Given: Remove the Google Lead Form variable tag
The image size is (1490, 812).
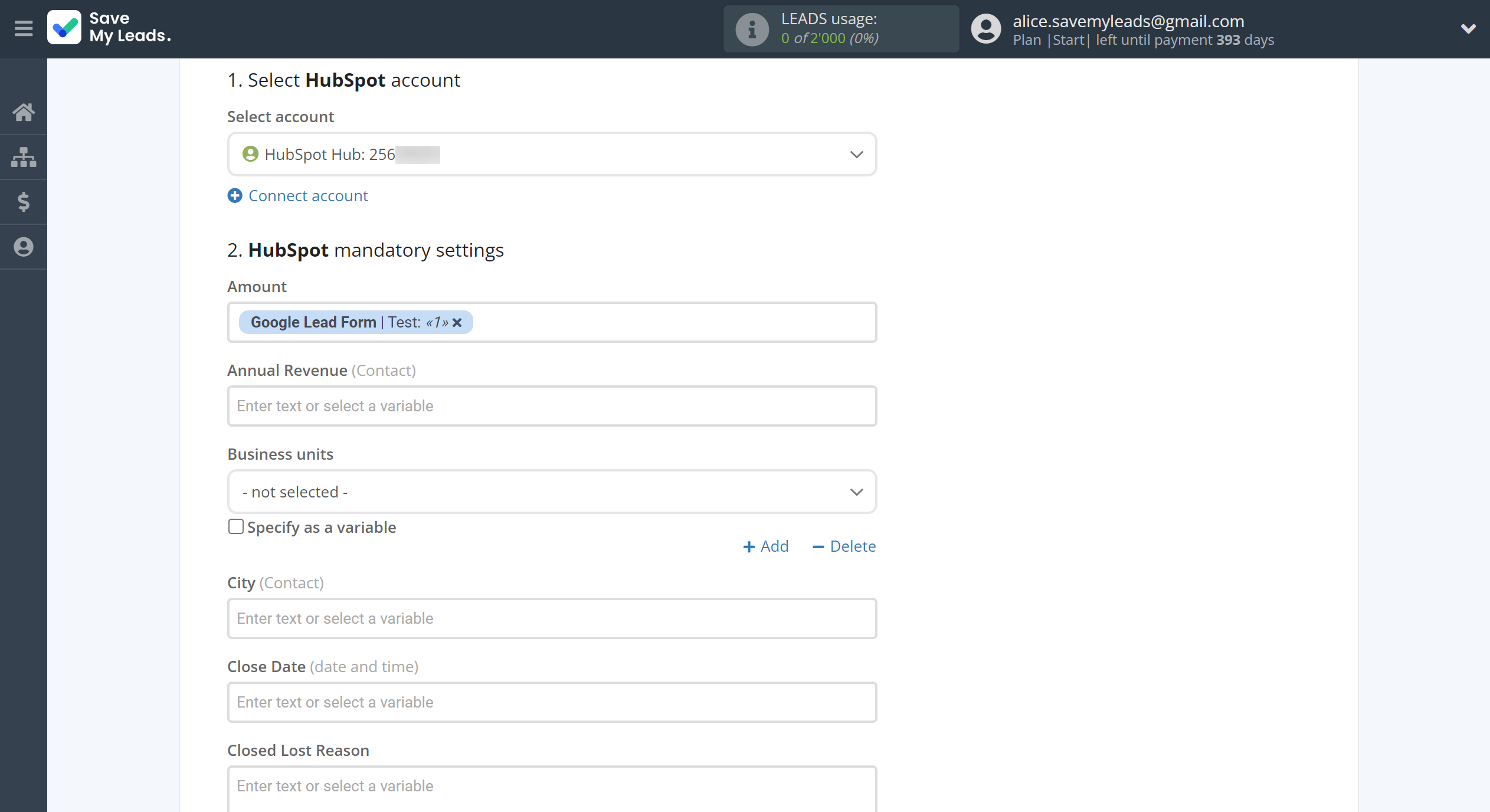Looking at the screenshot, I should coord(457,322).
